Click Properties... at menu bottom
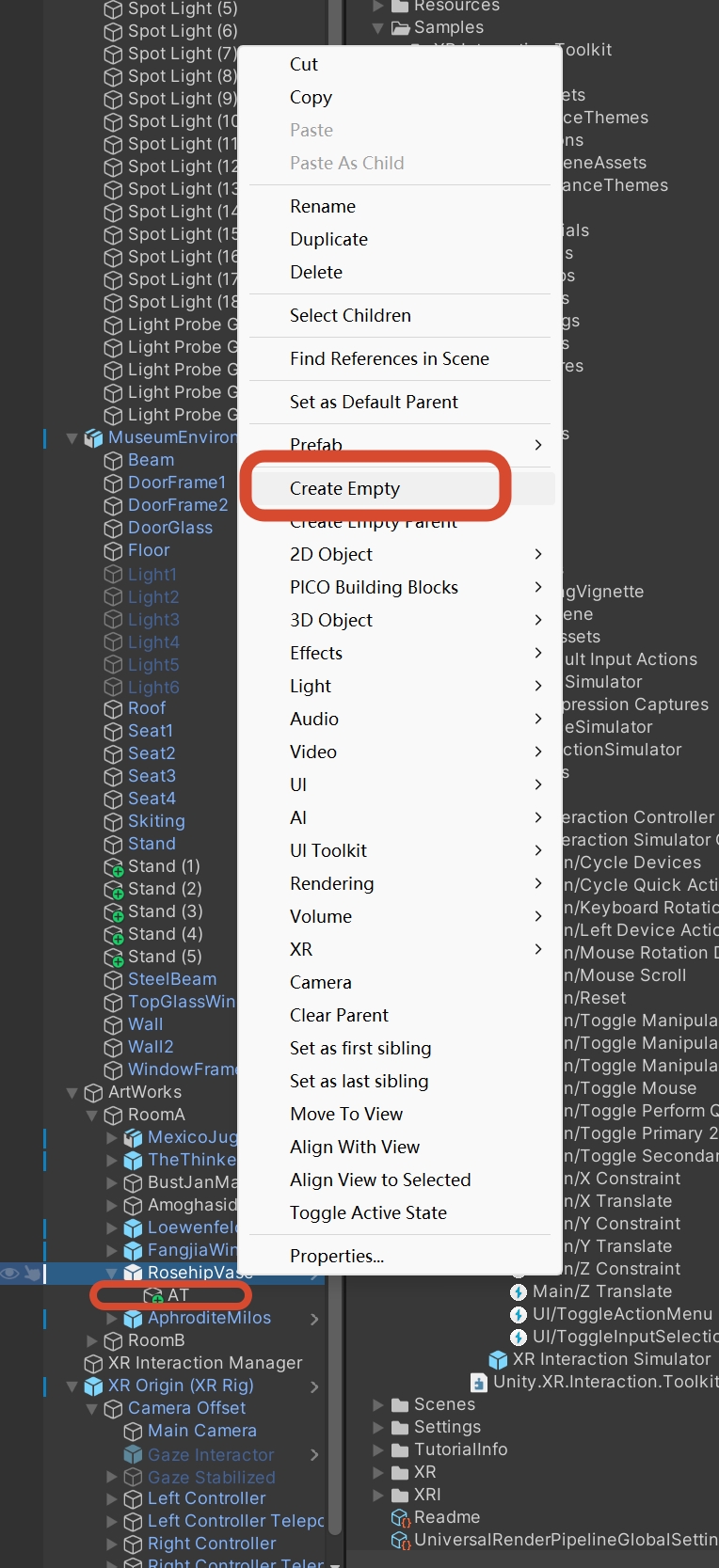The image size is (719, 1568). click(399, 1256)
